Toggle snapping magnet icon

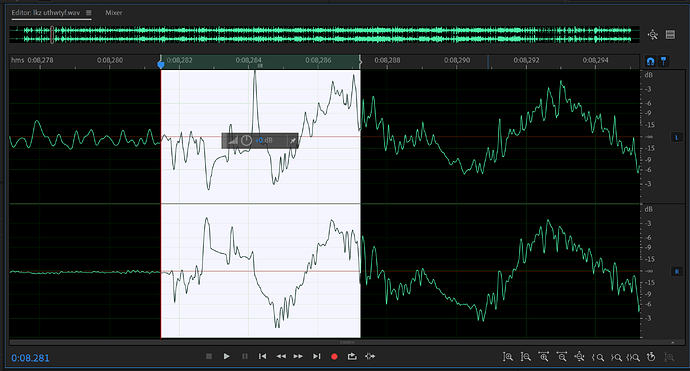click(650, 61)
